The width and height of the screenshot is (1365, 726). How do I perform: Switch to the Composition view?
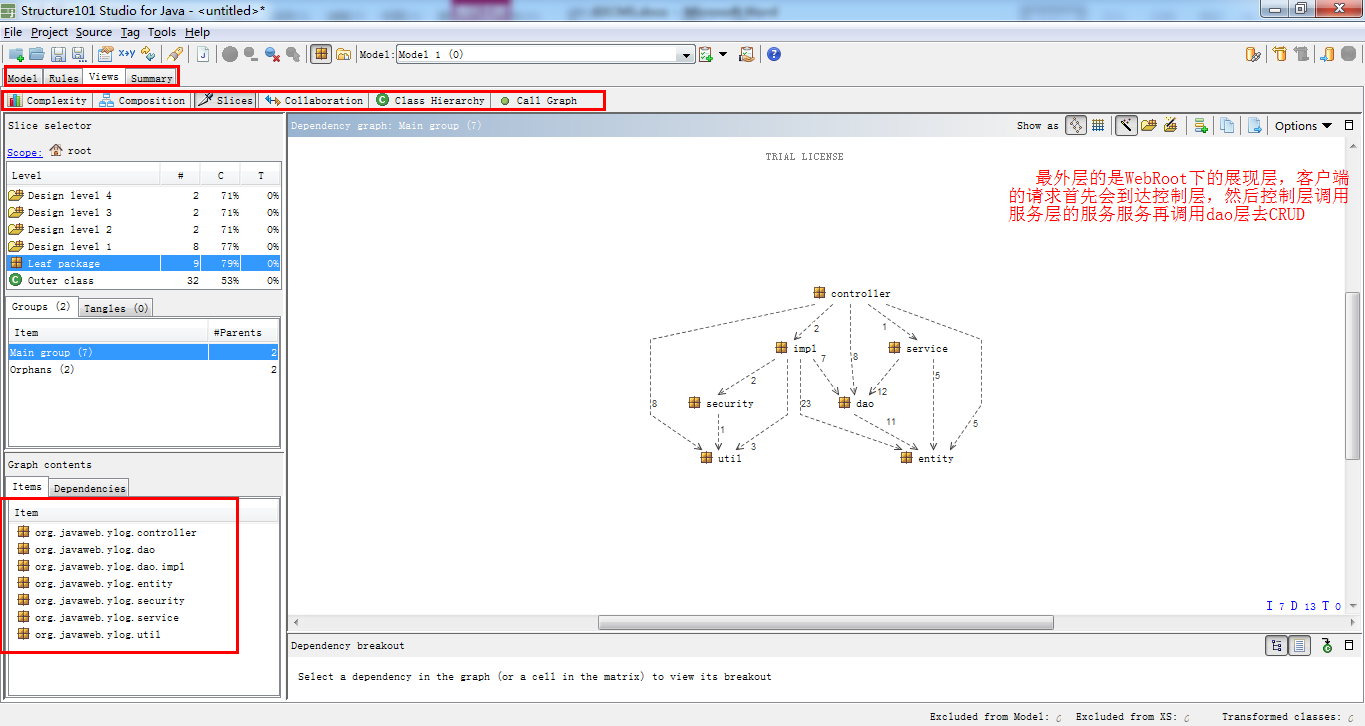[142, 100]
